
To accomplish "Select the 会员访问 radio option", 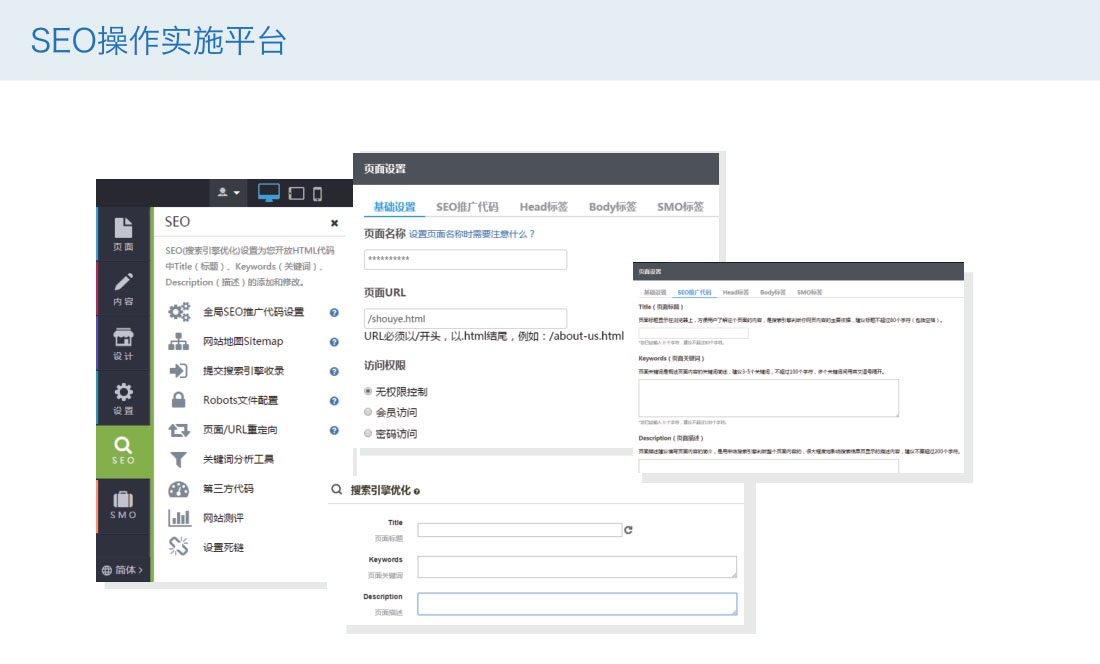I will pos(369,412).
